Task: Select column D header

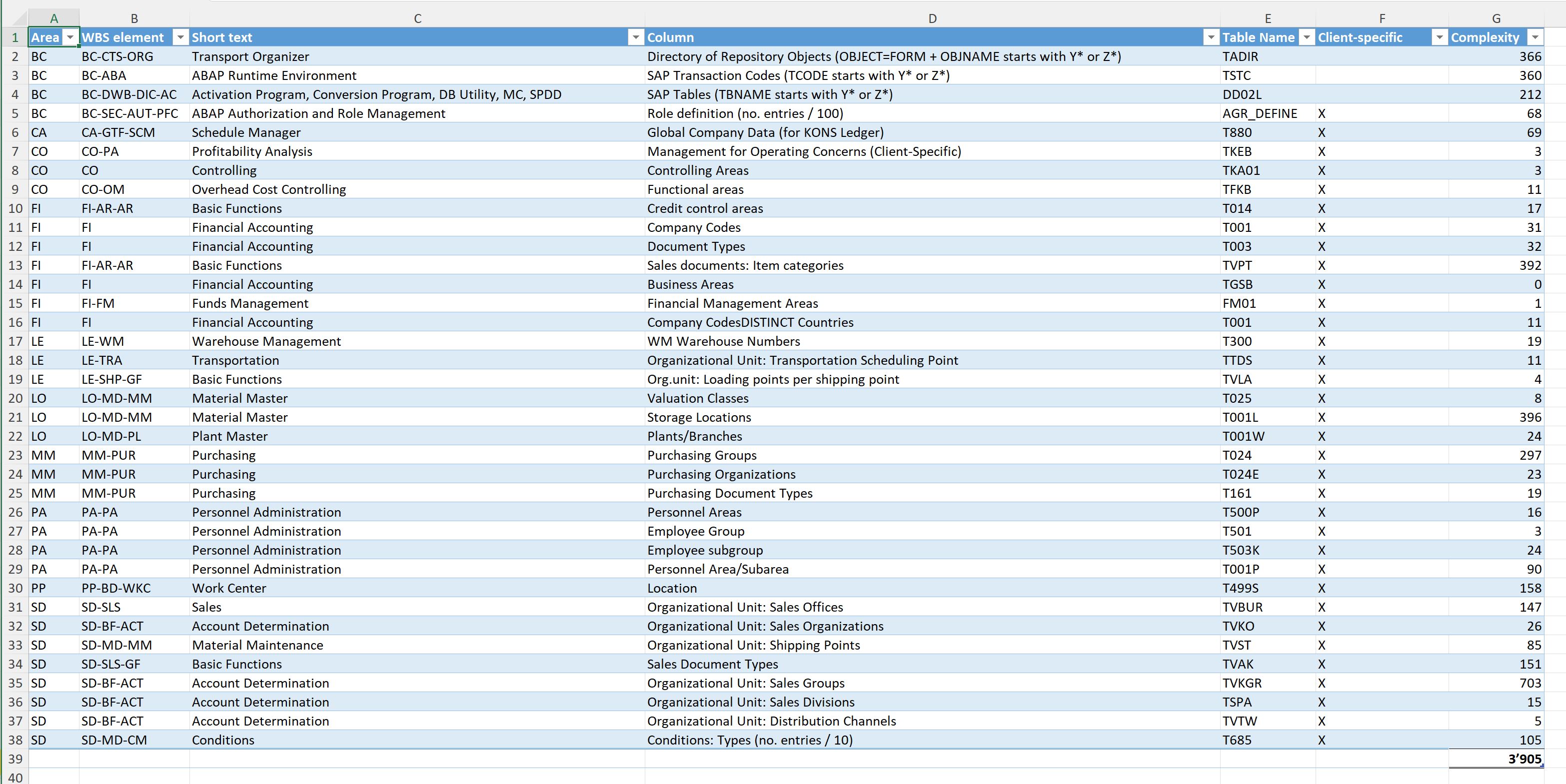Action: pos(932,18)
